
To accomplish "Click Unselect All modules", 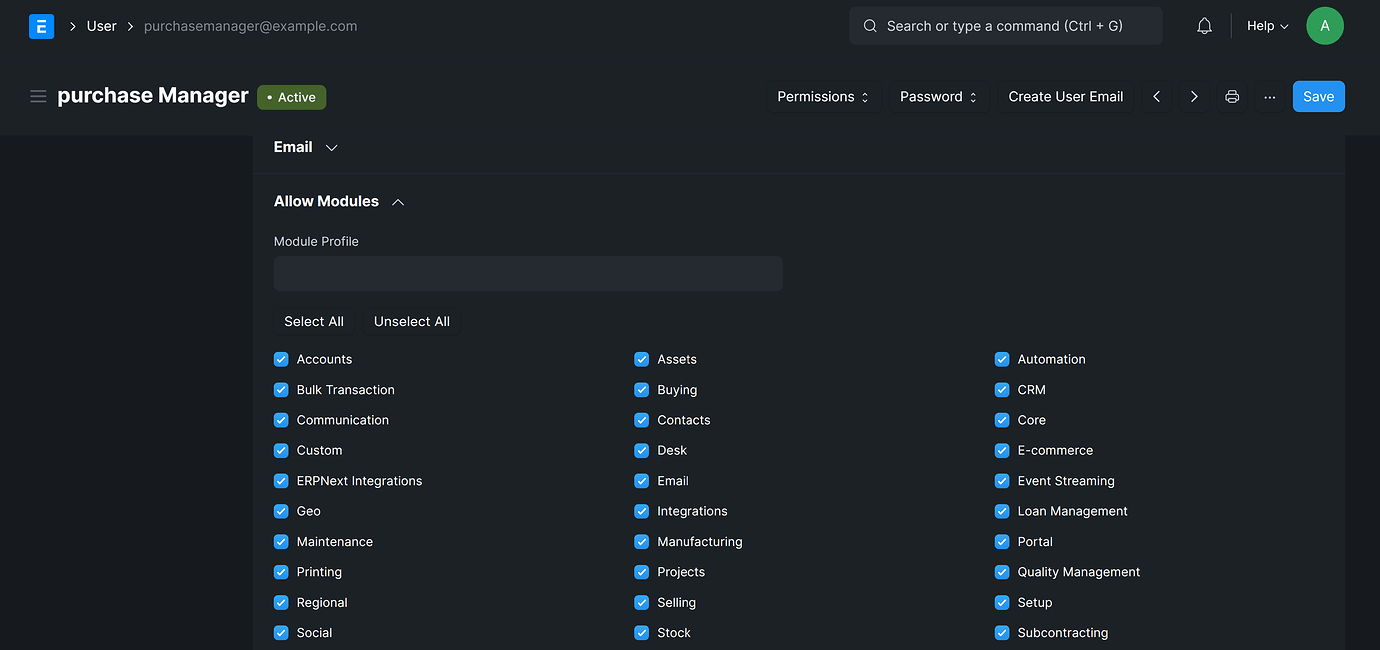I will point(411,321).
